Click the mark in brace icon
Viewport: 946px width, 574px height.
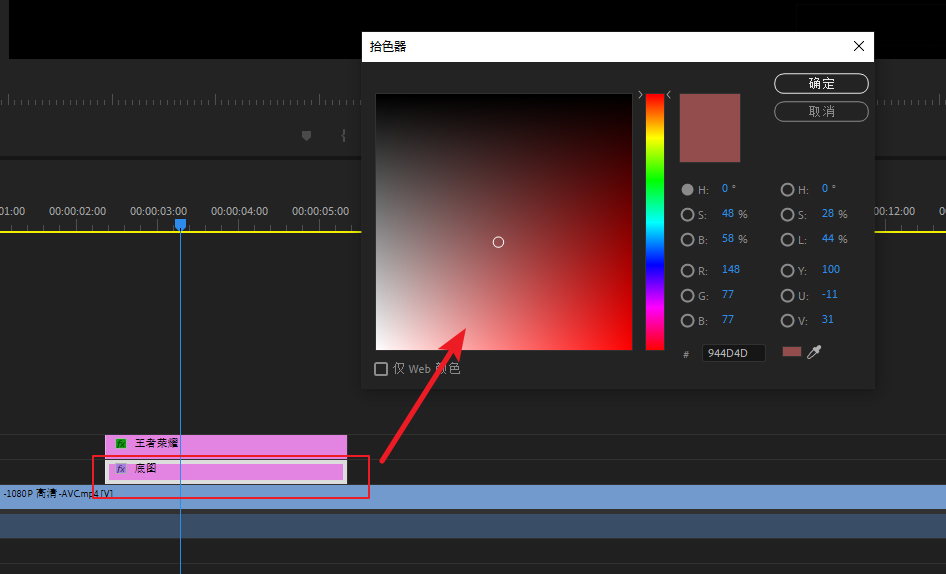(343, 136)
